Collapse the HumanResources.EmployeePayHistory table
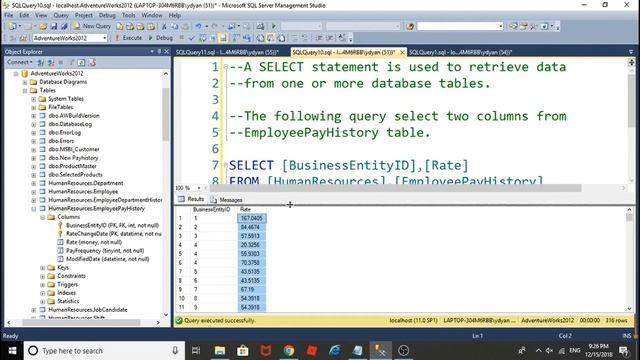This screenshot has height=360, width=640. pyautogui.click(x=34, y=209)
